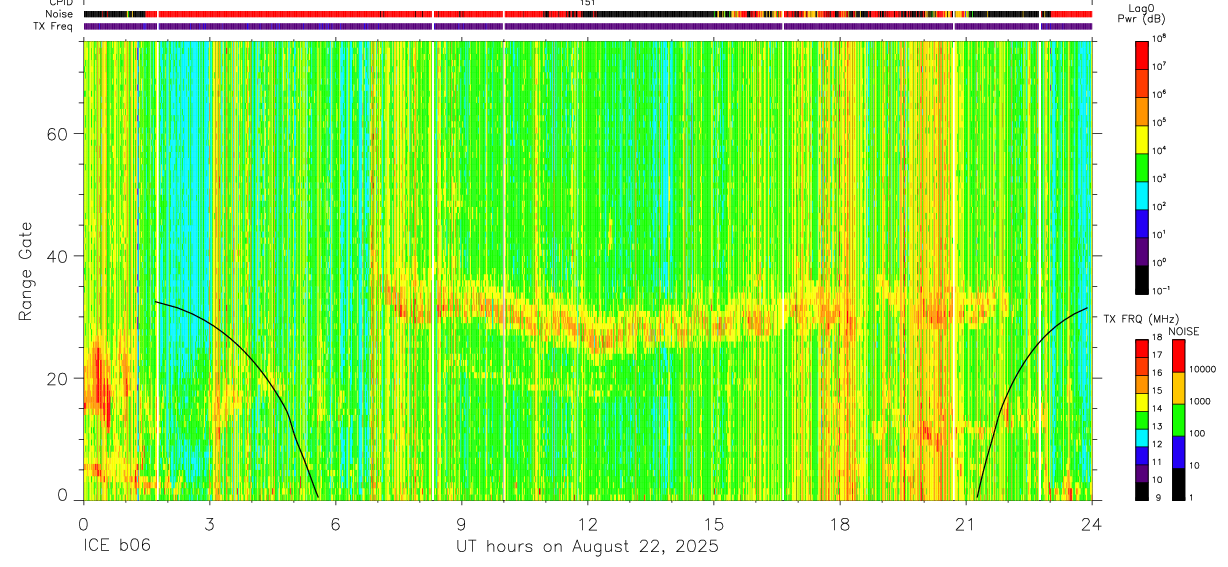Click the yellow band of the Lag0 Pwr colorbar
The height and width of the screenshot is (567, 1228).
[x=1143, y=139]
